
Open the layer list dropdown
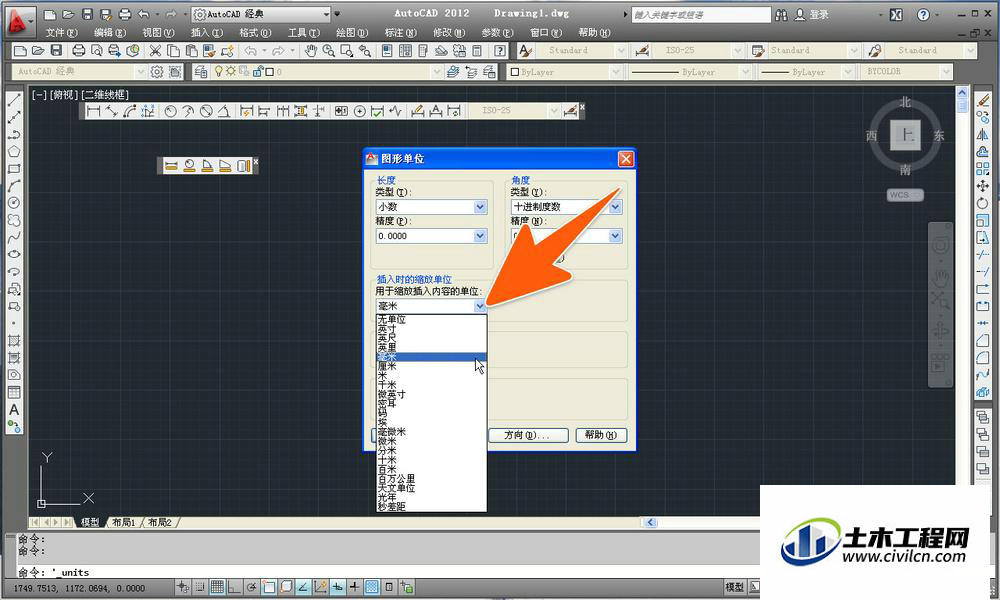[436, 72]
